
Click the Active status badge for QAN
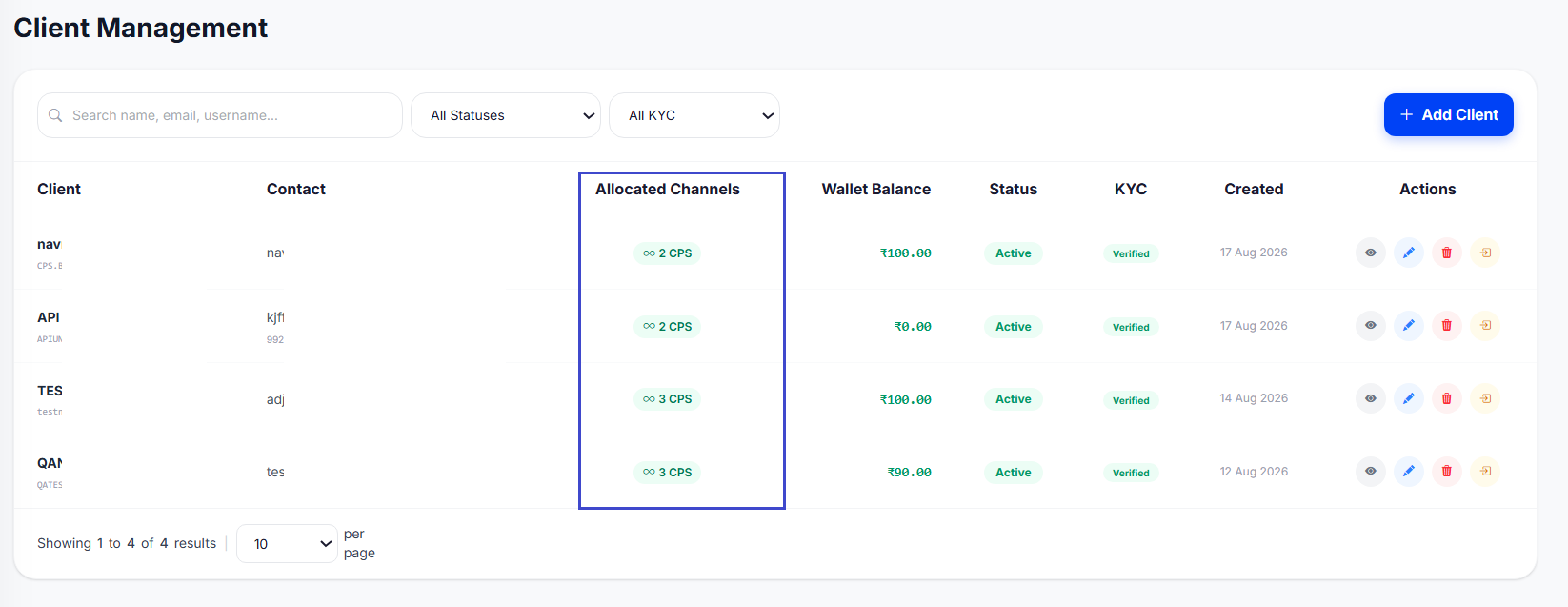[1014, 473]
